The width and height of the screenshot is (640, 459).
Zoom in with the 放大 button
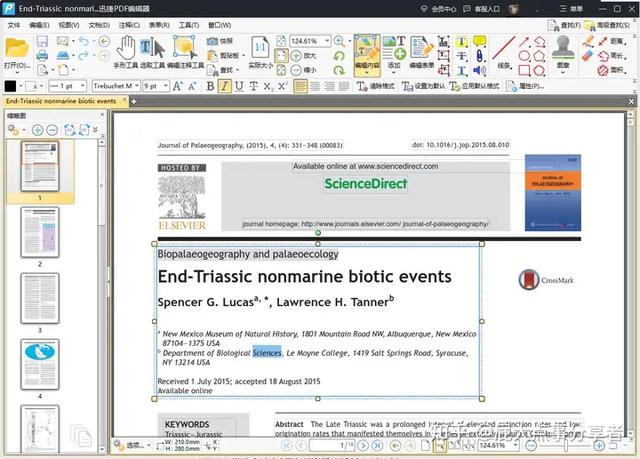click(304, 55)
